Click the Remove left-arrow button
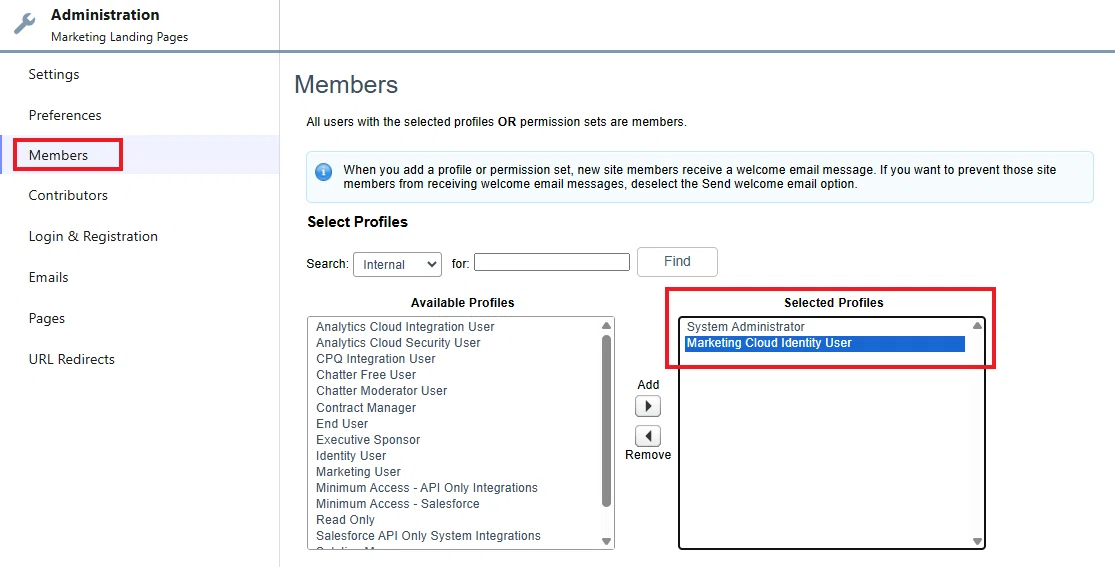 [648, 435]
